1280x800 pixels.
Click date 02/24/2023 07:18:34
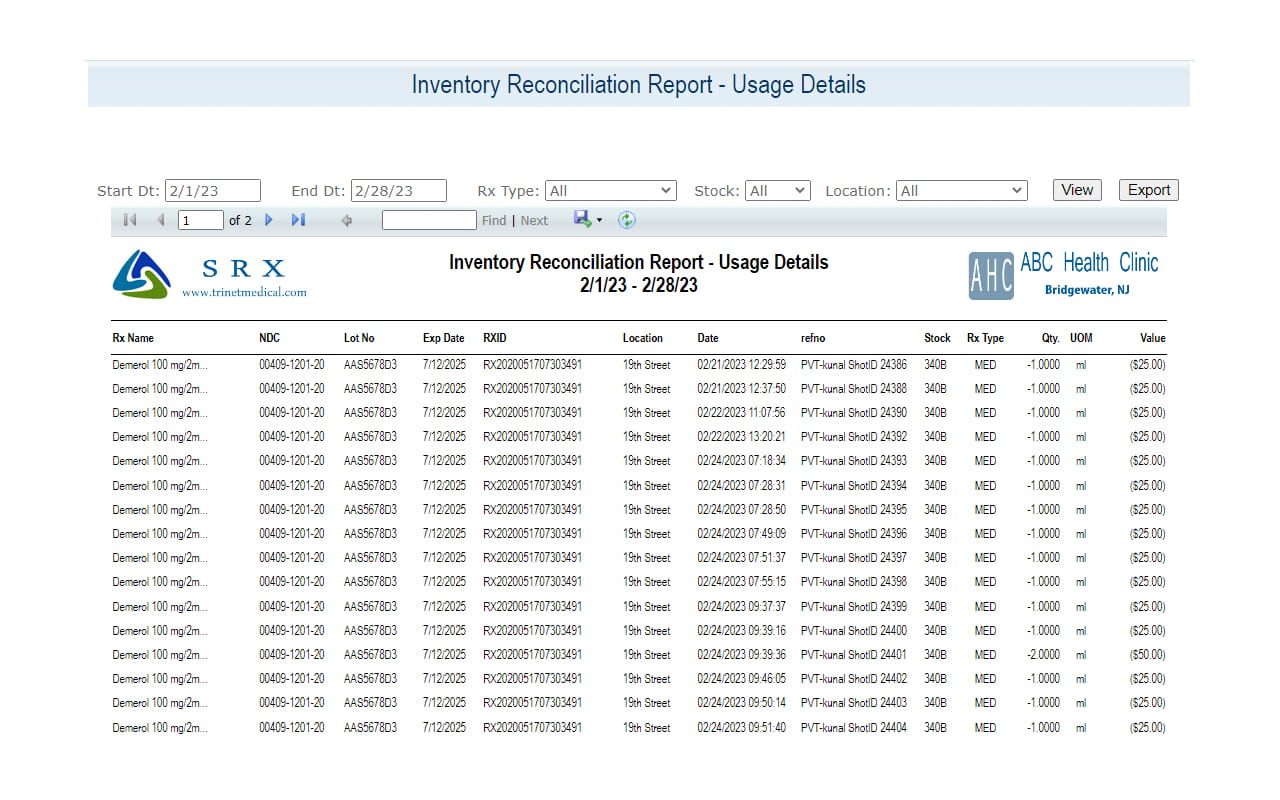point(741,461)
